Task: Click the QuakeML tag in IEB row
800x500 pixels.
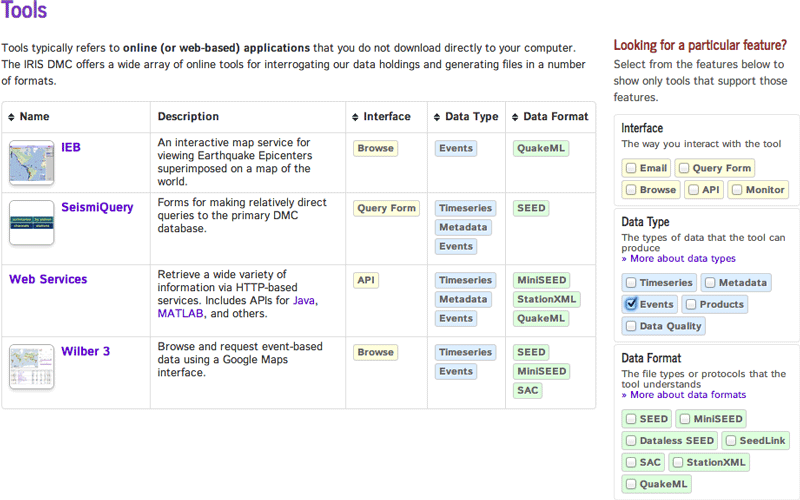Action: pyautogui.click(x=541, y=148)
